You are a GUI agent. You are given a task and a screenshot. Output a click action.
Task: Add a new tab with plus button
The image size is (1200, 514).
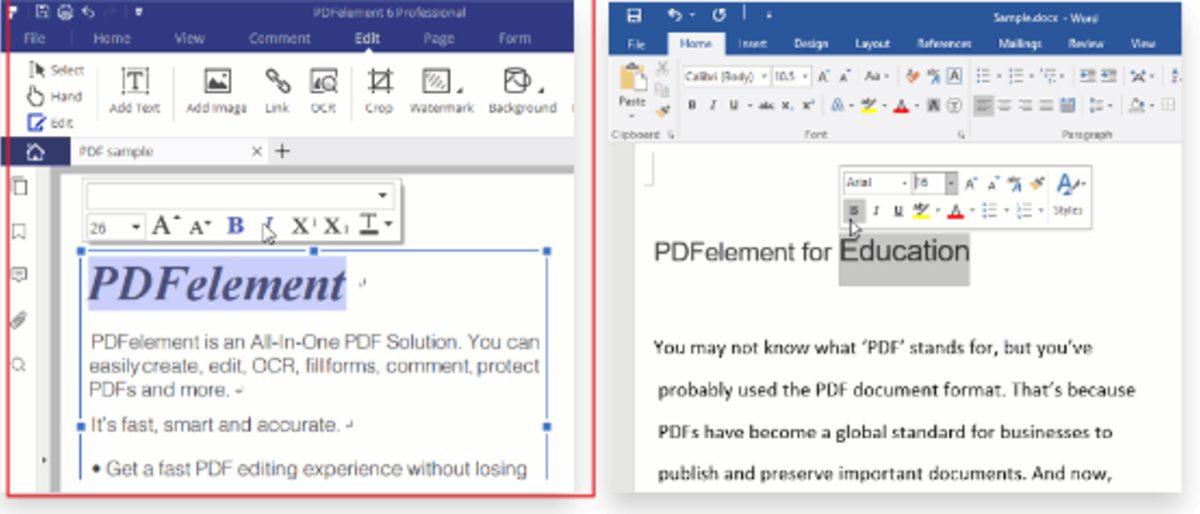(282, 152)
